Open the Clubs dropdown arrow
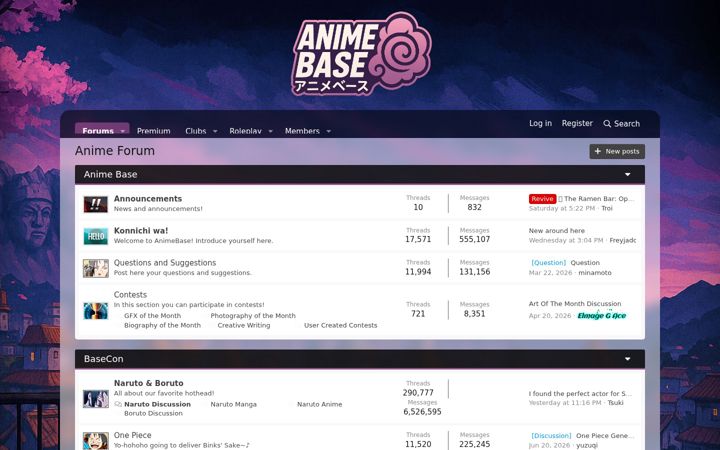Image resolution: width=720 pixels, height=450 pixels. (x=215, y=131)
